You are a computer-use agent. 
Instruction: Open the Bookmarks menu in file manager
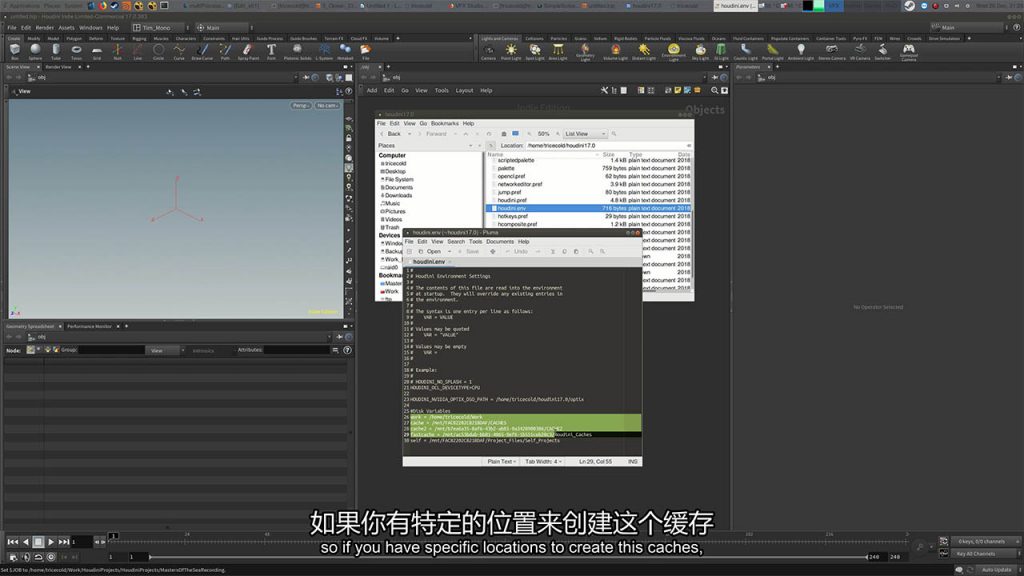(445, 123)
